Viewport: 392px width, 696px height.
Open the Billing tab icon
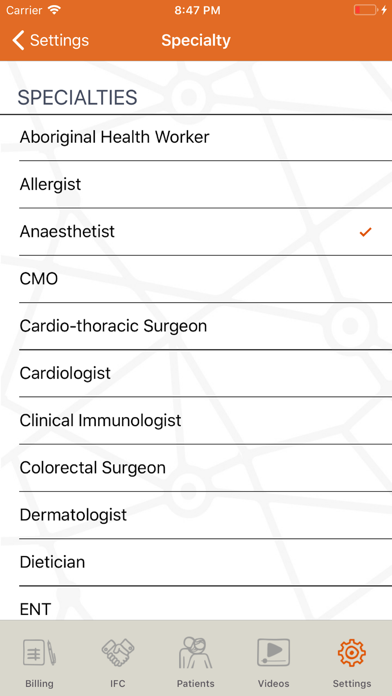39,652
